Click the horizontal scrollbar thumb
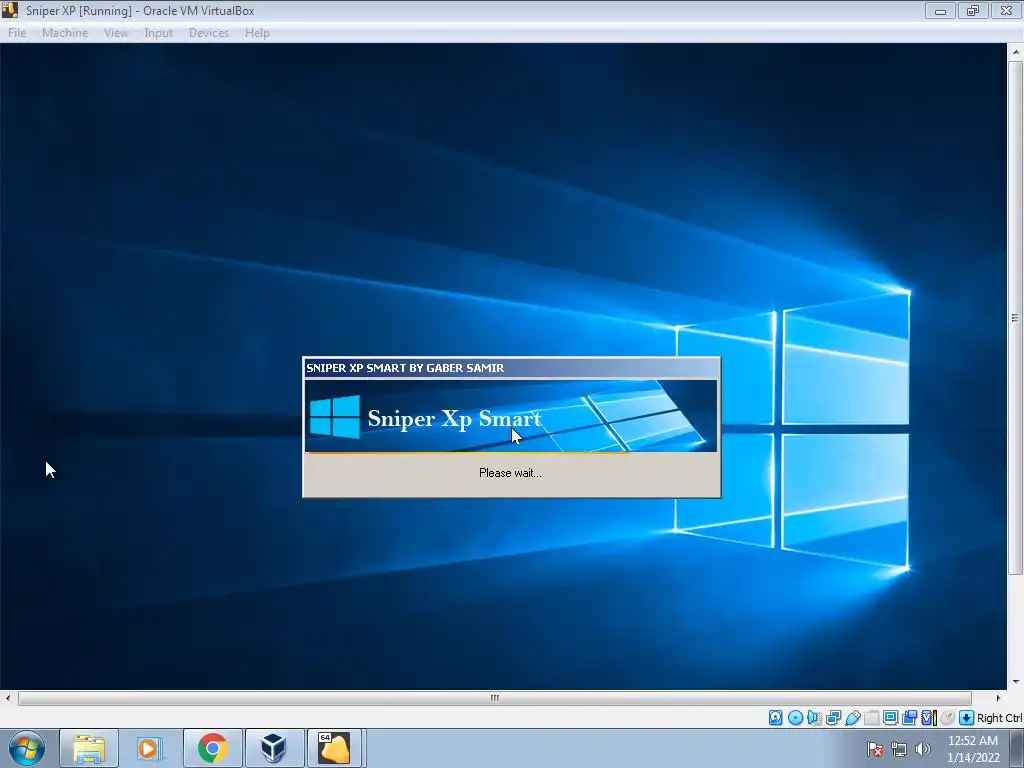This screenshot has height=768, width=1024. pos(494,698)
